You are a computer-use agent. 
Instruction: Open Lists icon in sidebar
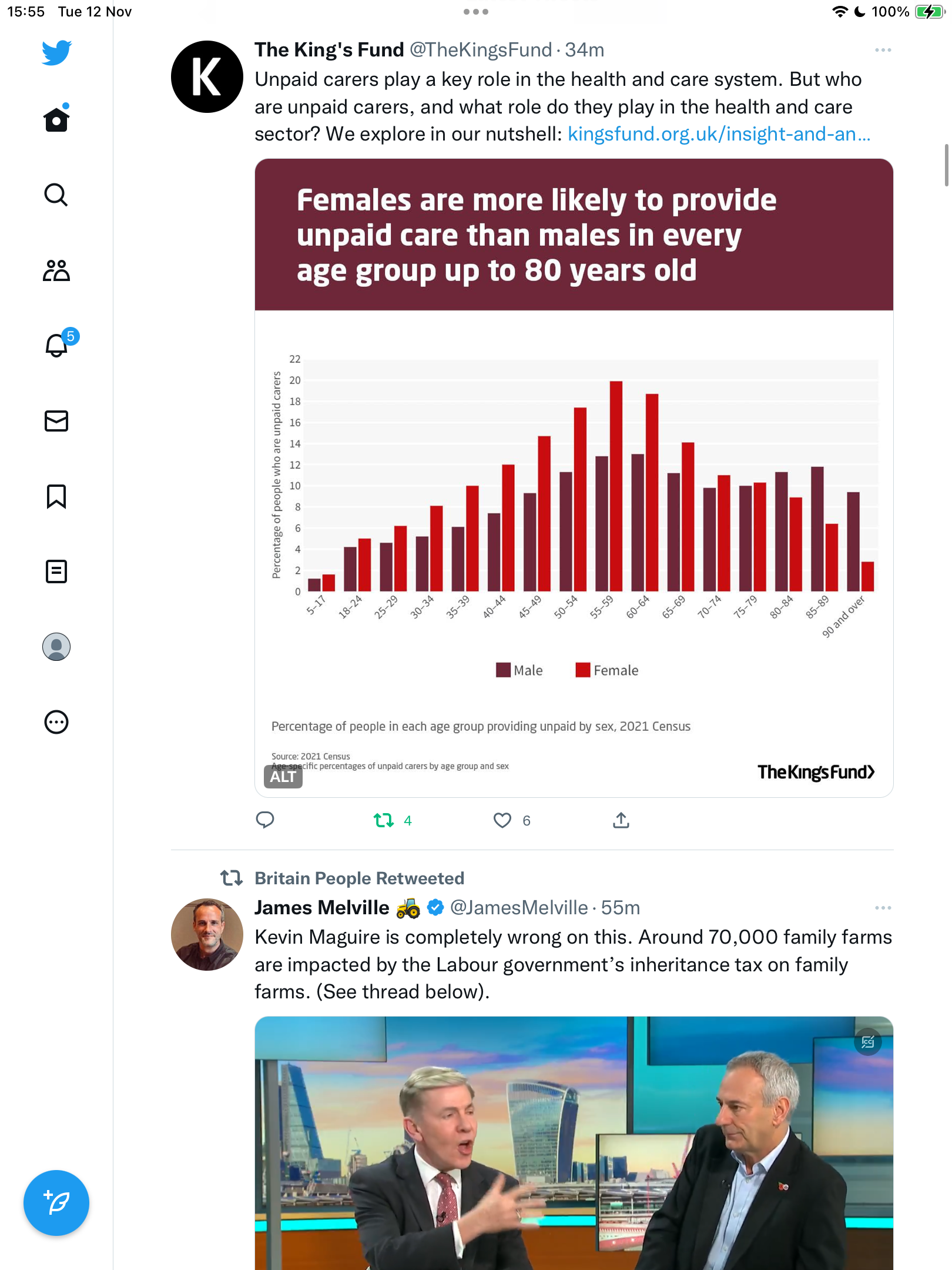coord(56,571)
